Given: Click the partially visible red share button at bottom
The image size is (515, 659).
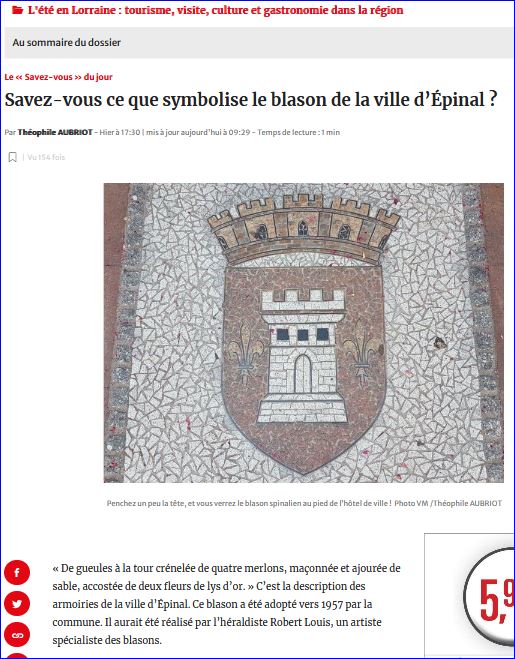Looking at the screenshot, I should point(17,656).
